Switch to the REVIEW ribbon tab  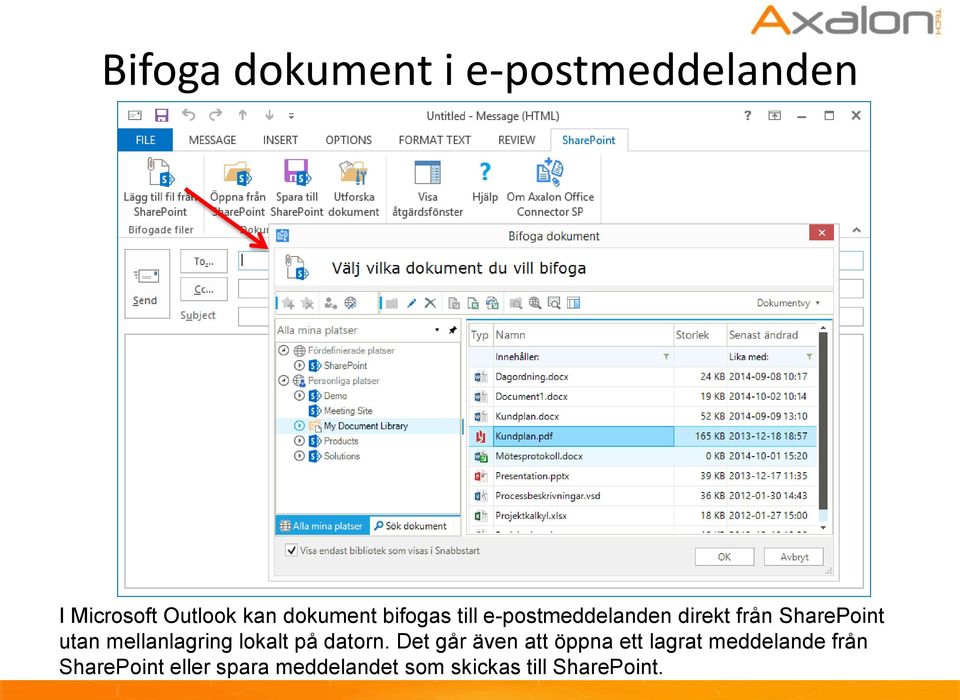[516, 140]
